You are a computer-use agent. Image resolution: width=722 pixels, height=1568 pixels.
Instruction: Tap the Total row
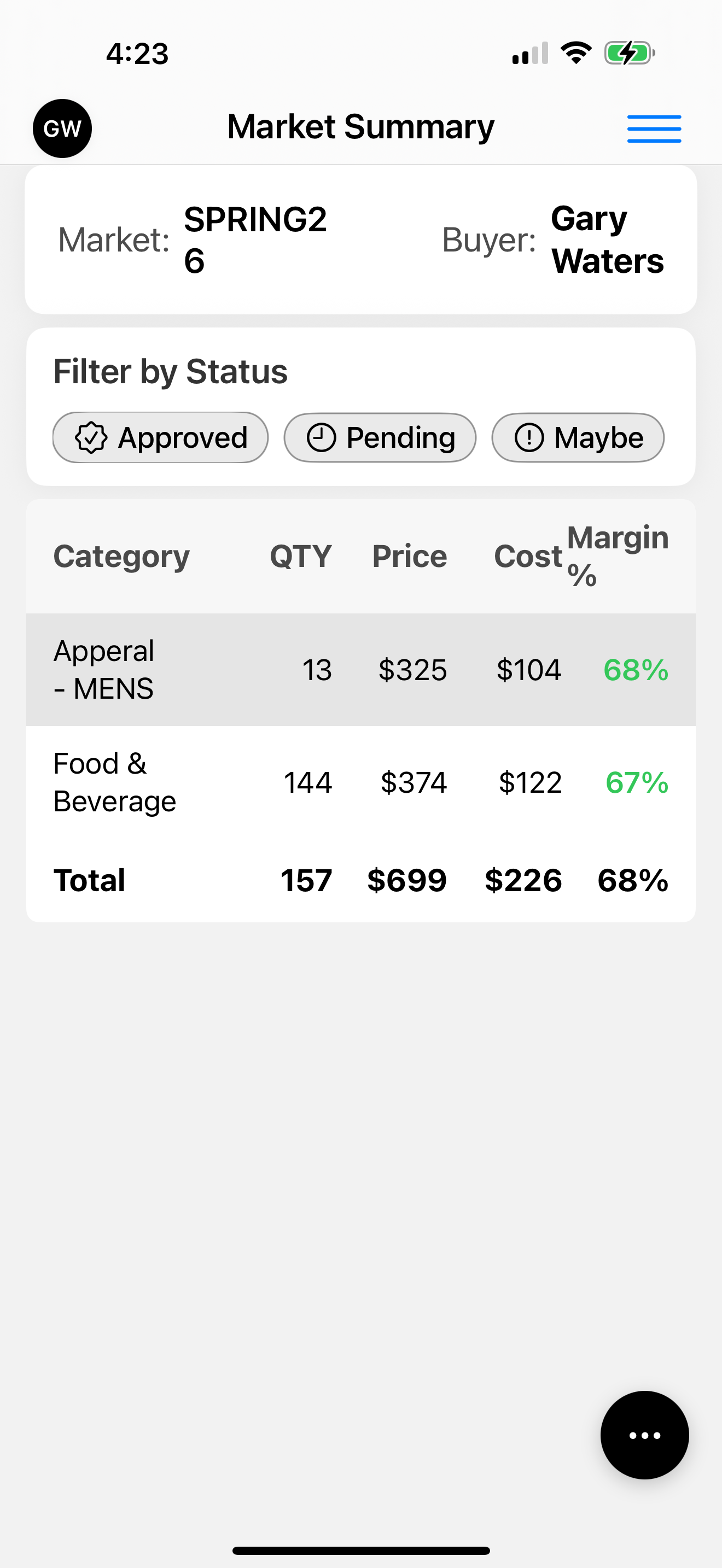pos(360,880)
